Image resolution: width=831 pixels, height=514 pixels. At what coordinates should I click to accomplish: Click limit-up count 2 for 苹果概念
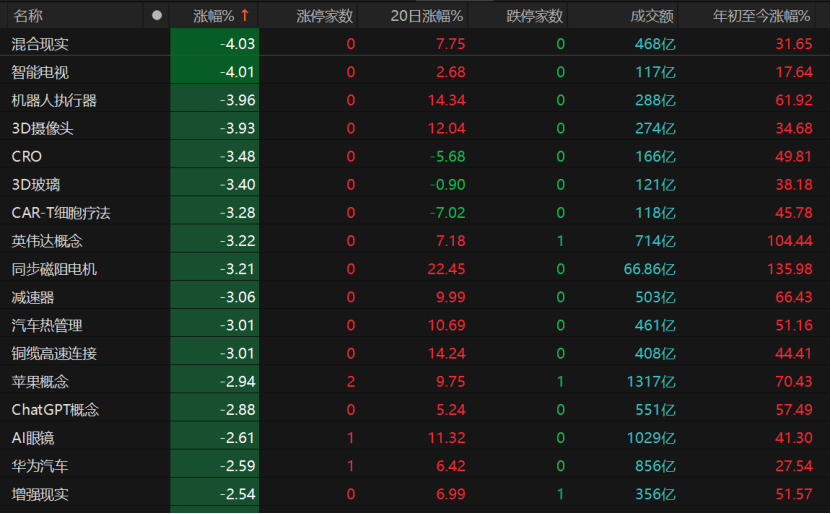point(350,381)
